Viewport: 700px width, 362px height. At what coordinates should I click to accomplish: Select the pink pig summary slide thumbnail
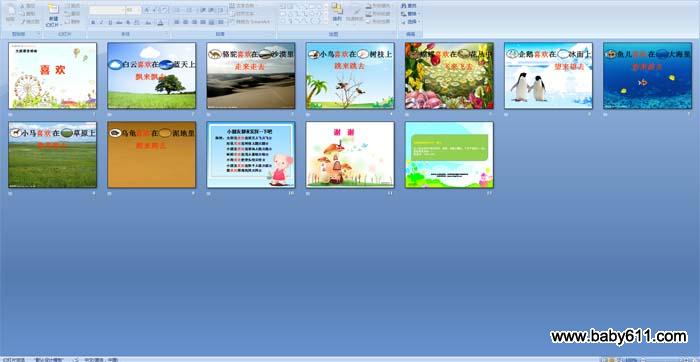(251, 154)
